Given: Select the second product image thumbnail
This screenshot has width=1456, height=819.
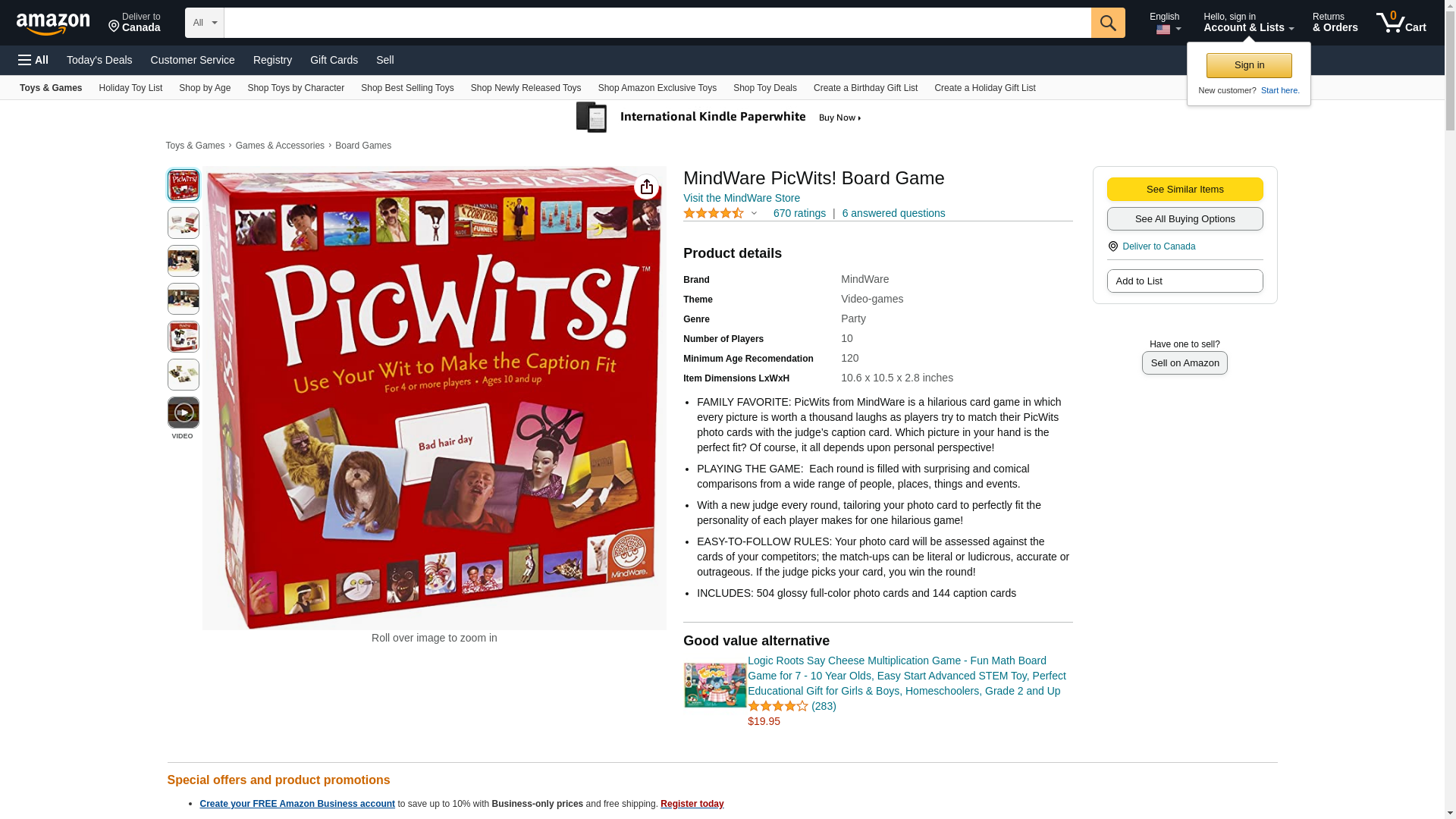Looking at the screenshot, I should point(184,223).
